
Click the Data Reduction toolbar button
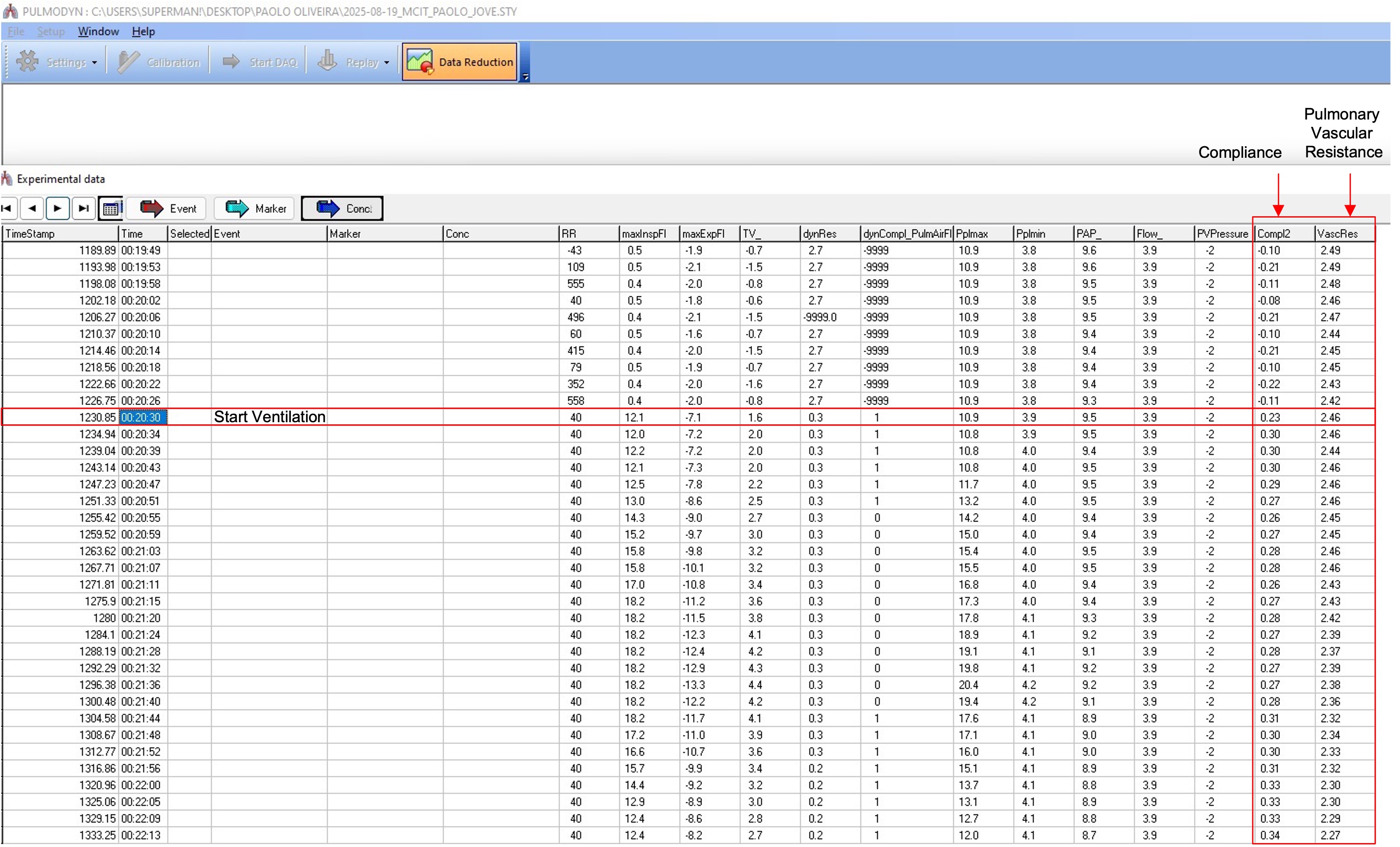tap(460, 62)
